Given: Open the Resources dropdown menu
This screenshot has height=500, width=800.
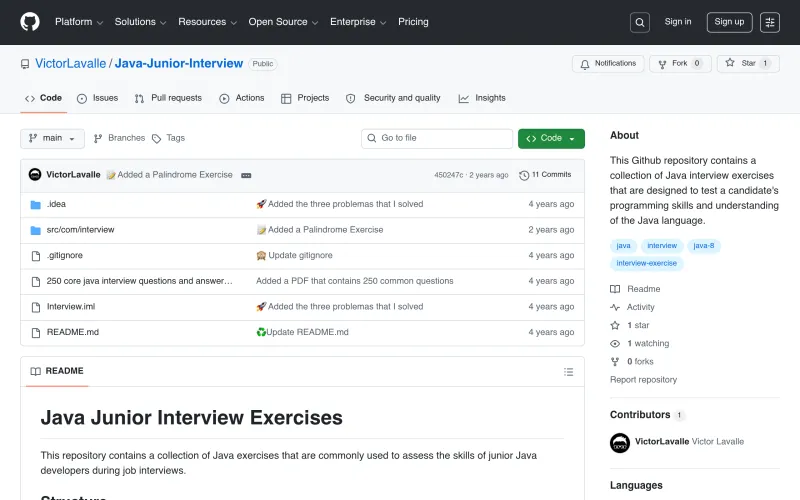Looking at the screenshot, I should tap(207, 22).
